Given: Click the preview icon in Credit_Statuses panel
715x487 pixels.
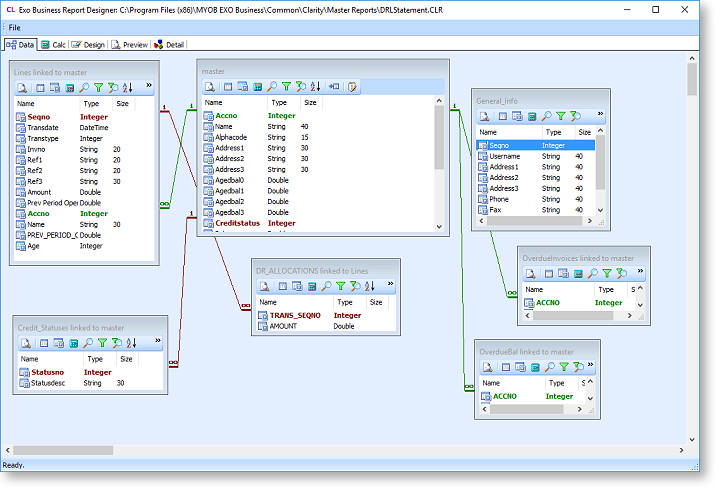Looking at the screenshot, I should coord(27,343).
